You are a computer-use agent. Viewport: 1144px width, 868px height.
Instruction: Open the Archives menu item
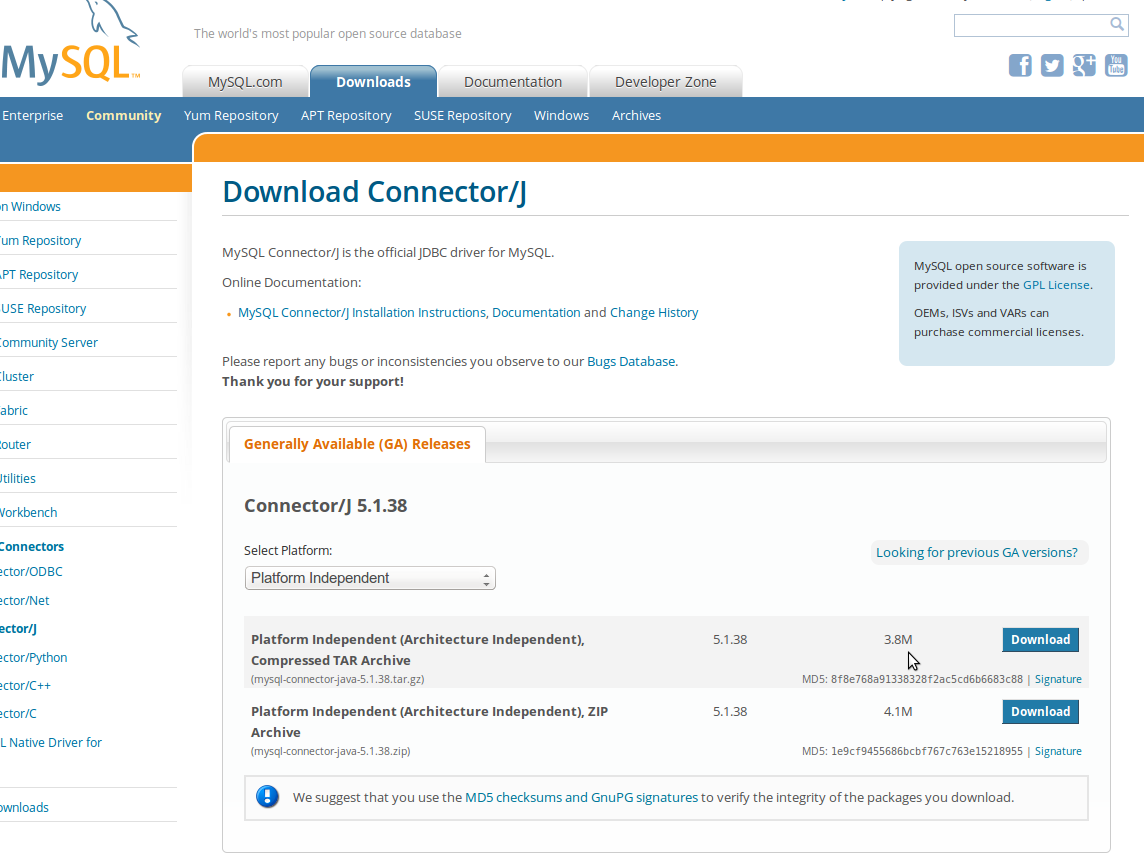click(x=636, y=115)
